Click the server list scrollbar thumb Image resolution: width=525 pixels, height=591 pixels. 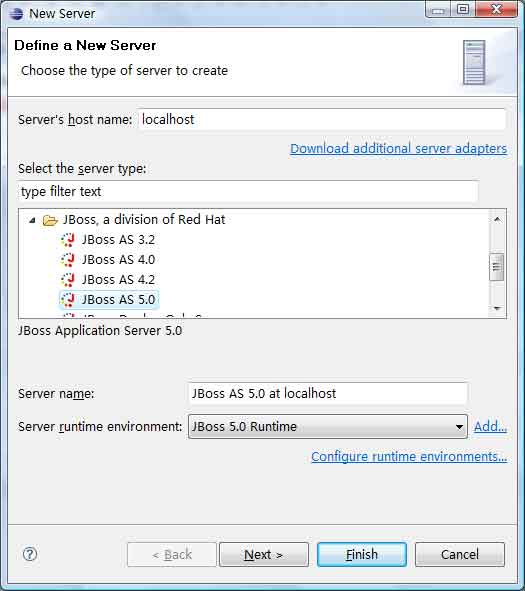pos(497,267)
